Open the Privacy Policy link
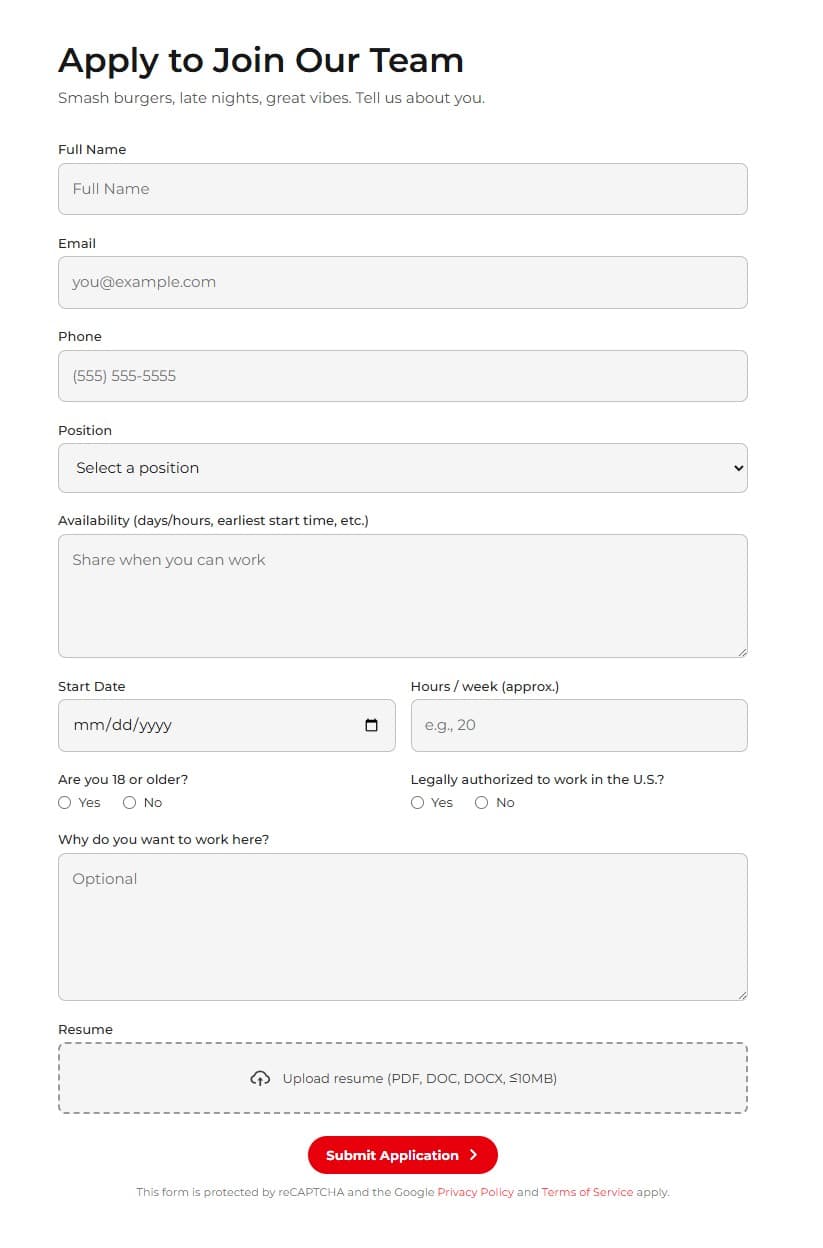Screen dimensions: 823x1248 475,1192
